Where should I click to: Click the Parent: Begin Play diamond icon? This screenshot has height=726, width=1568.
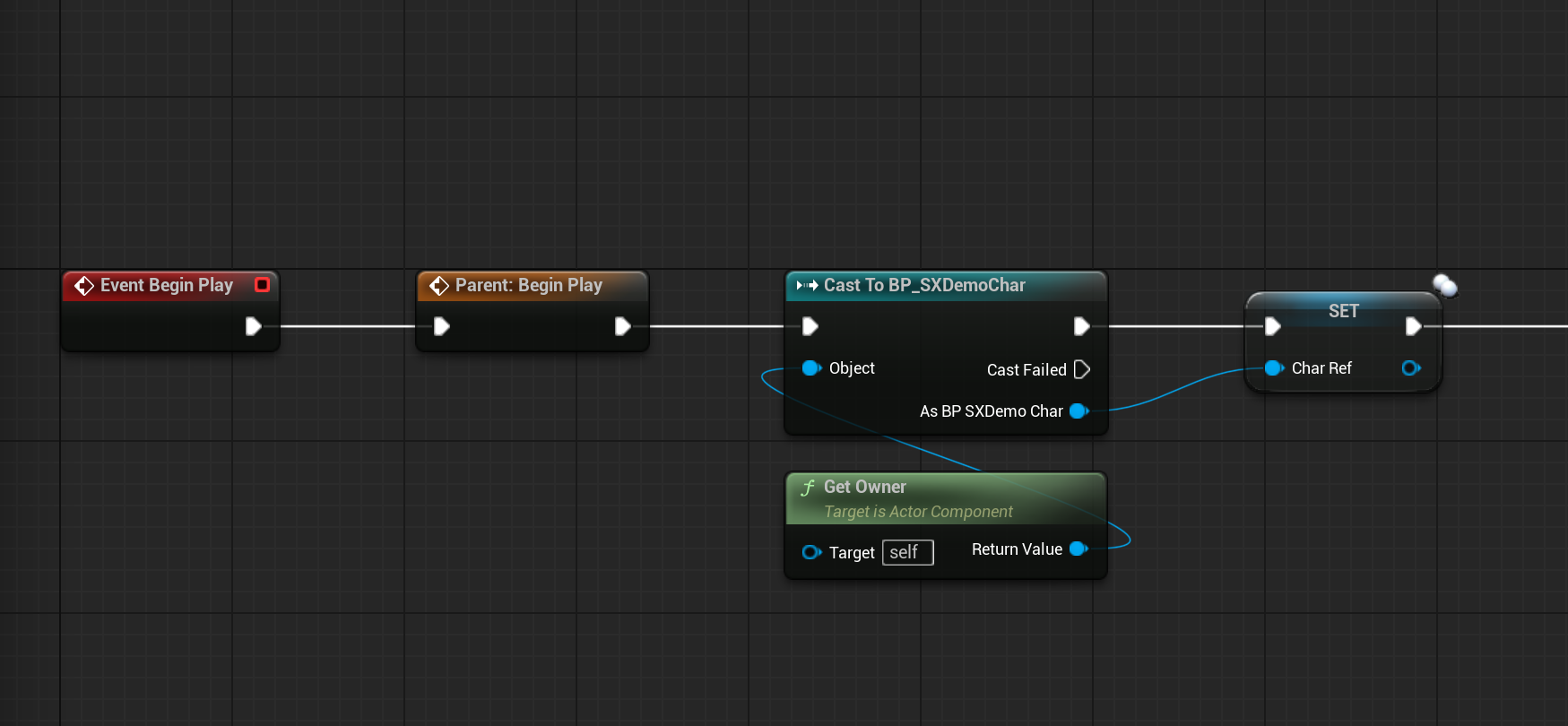439,286
